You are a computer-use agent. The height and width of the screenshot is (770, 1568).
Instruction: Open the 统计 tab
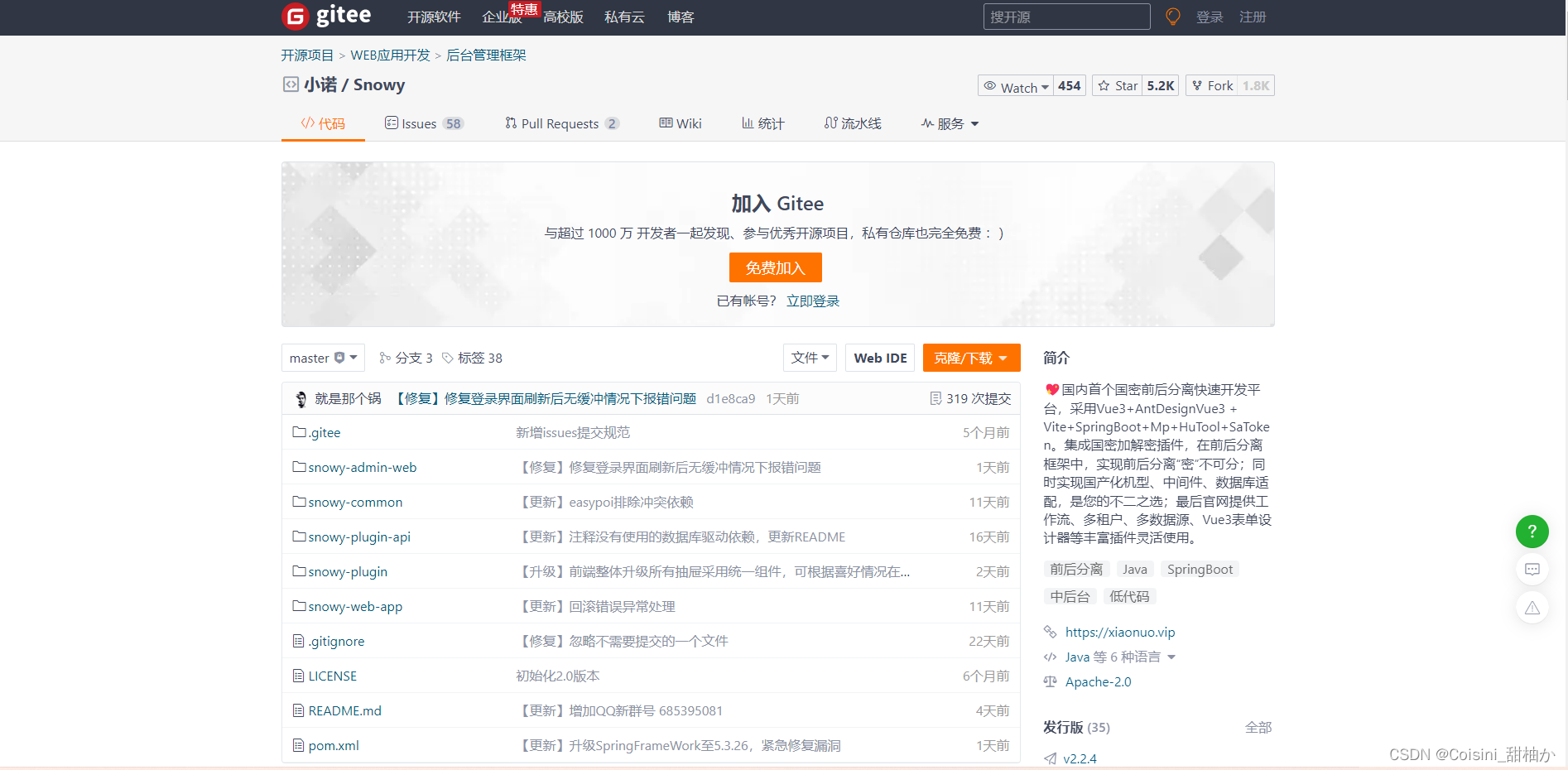[x=762, y=123]
